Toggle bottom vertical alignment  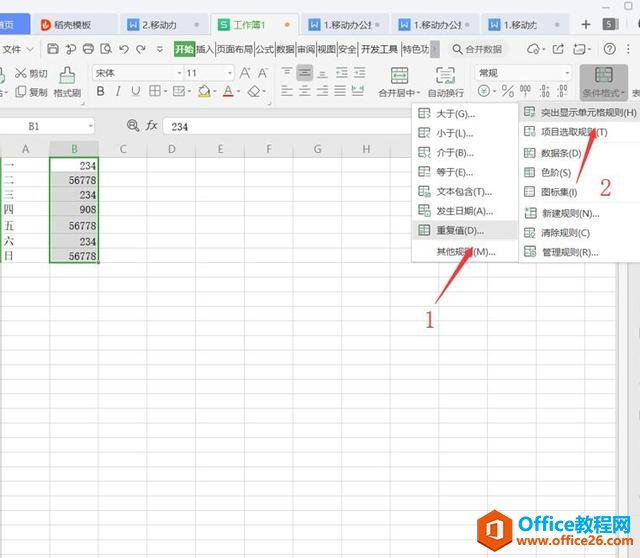tap(322, 73)
